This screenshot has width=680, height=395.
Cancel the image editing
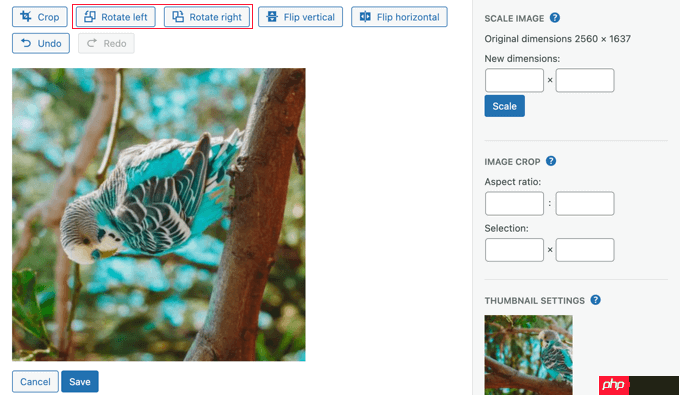coord(35,382)
